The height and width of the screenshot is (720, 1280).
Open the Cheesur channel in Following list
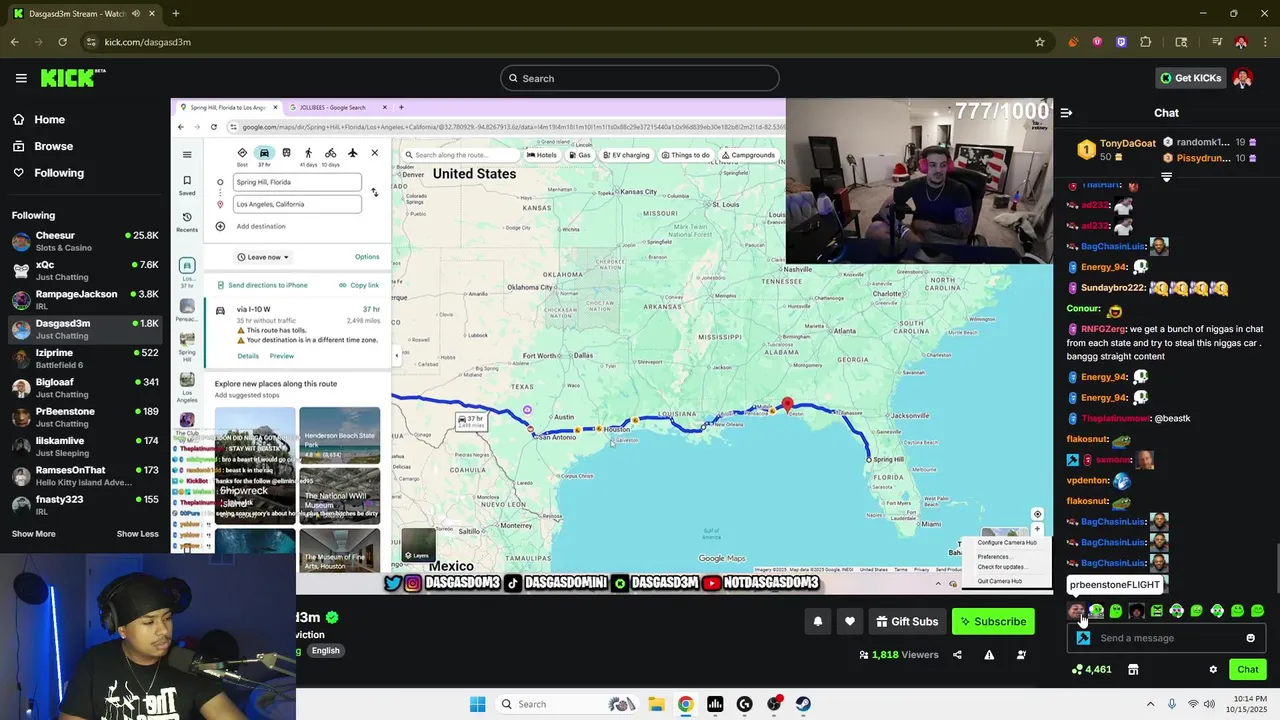click(x=85, y=241)
